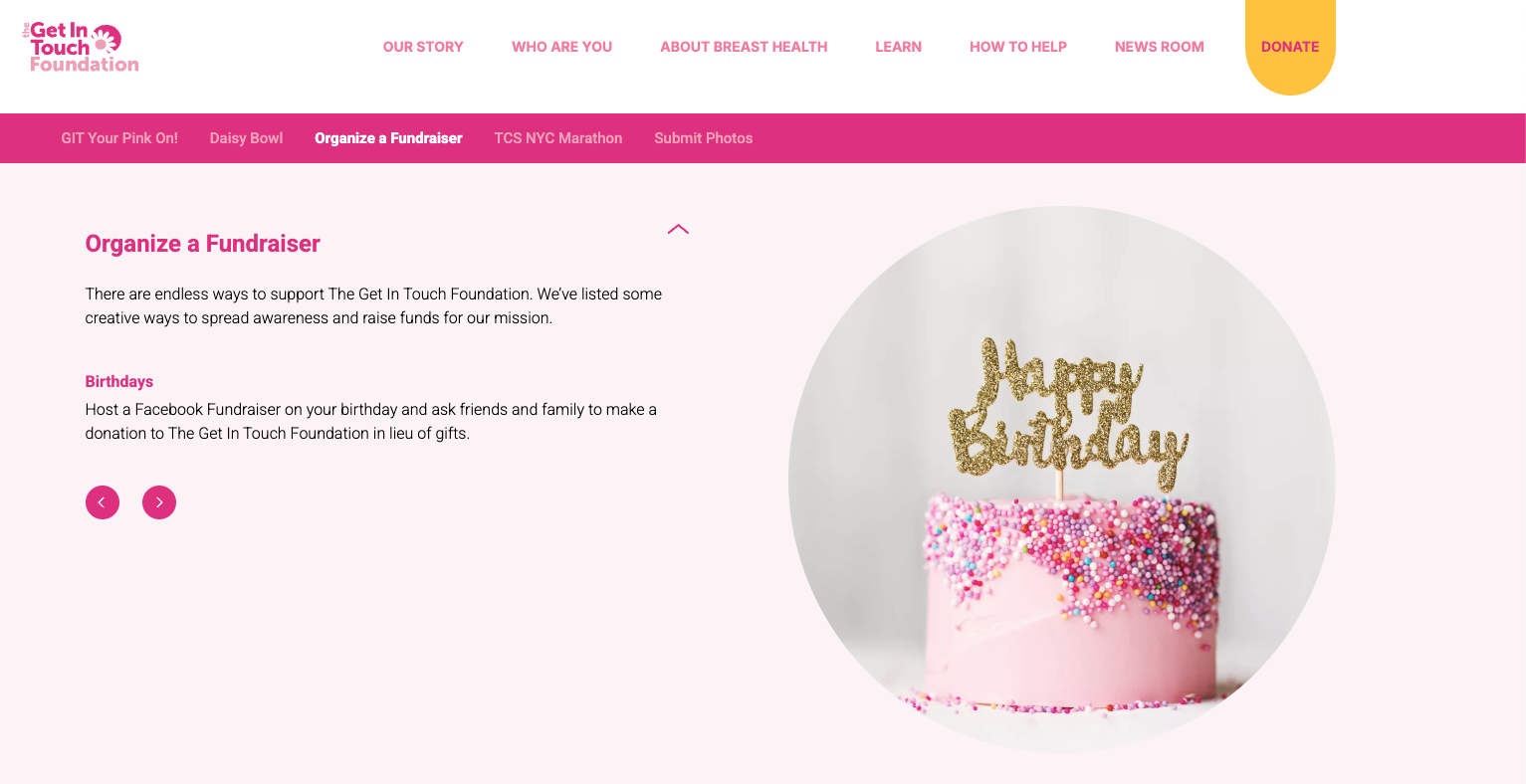Select the Submit Photos tab
The width and height of the screenshot is (1526, 784).
coord(704,138)
